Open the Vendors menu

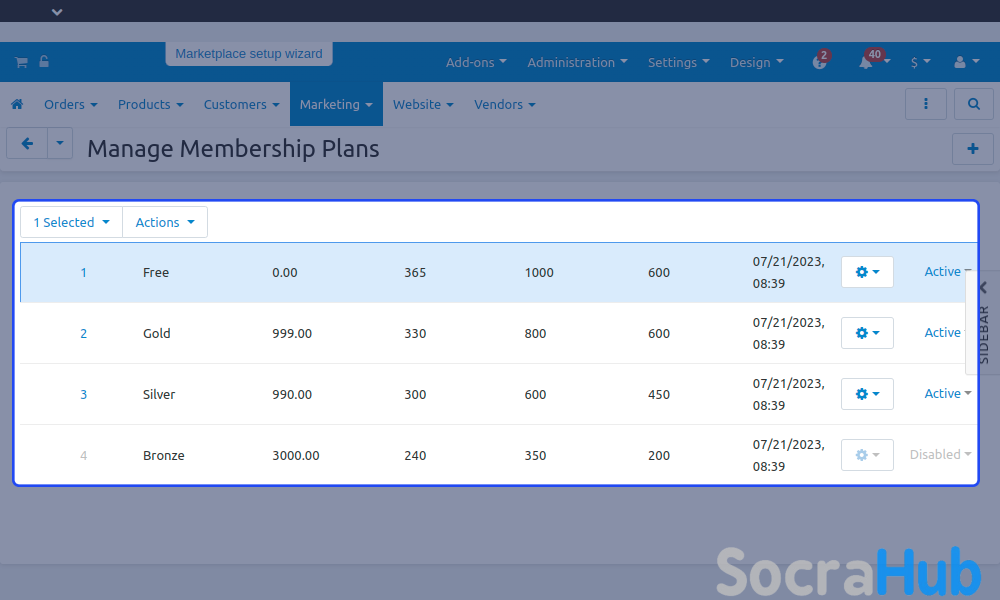pyautogui.click(x=504, y=104)
